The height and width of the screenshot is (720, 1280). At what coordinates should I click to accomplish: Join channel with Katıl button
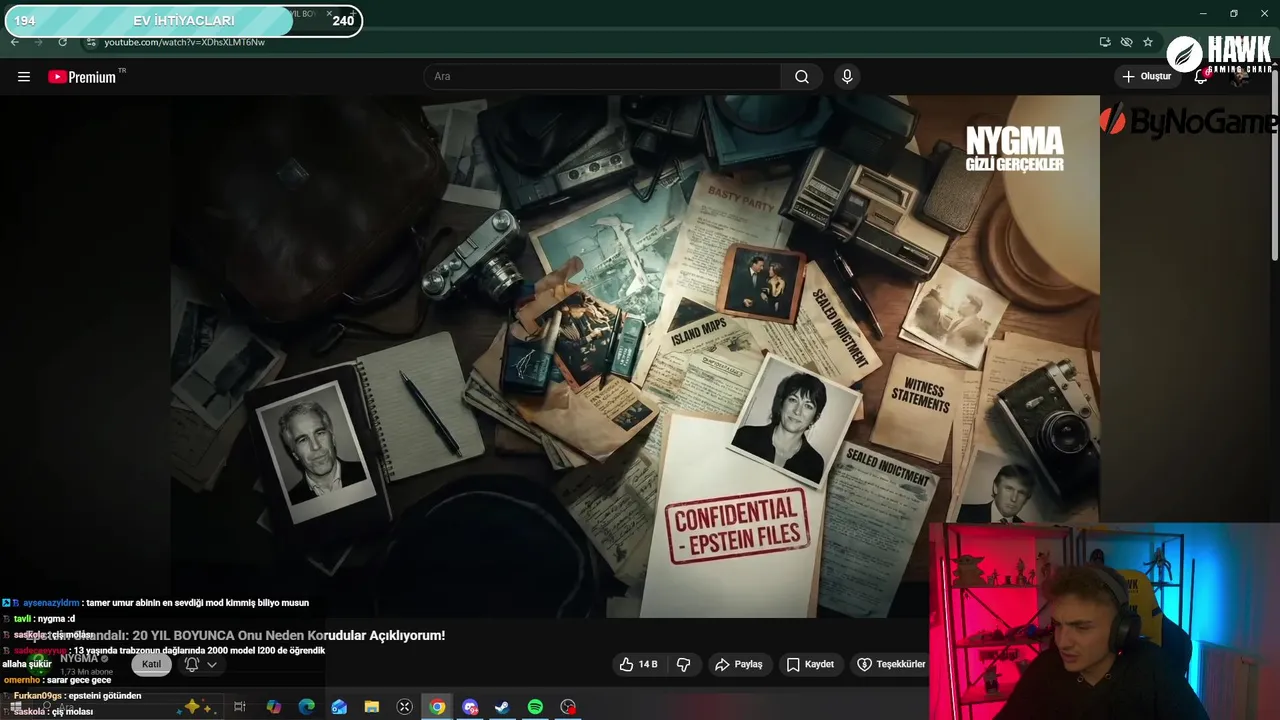pyautogui.click(x=151, y=664)
